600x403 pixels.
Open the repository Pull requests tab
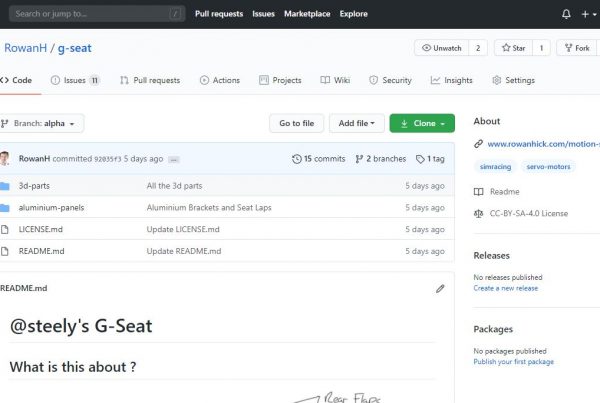[x=150, y=80]
